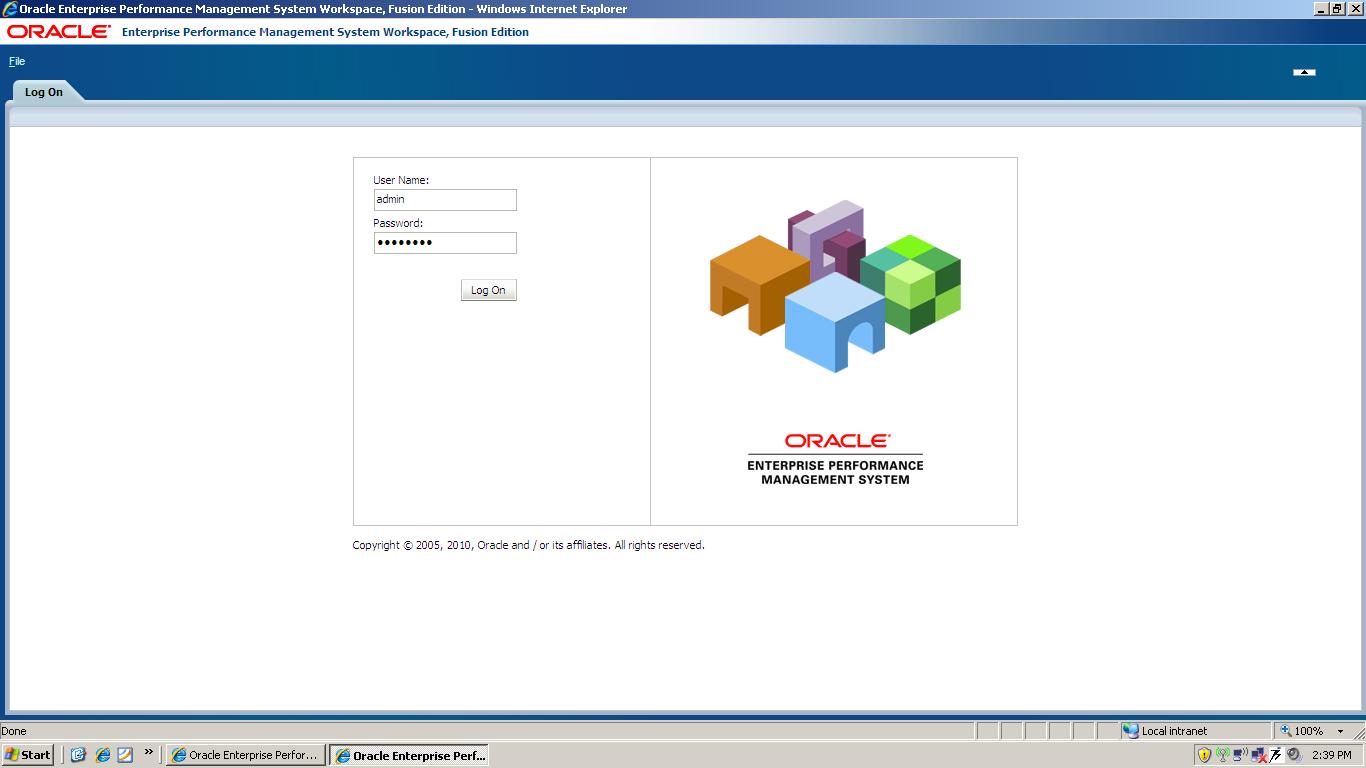Screen dimensions: 1366x768
Task: Switch to first Oracle Enterprise Perfor... taskbar window
Action: point(246,755)
